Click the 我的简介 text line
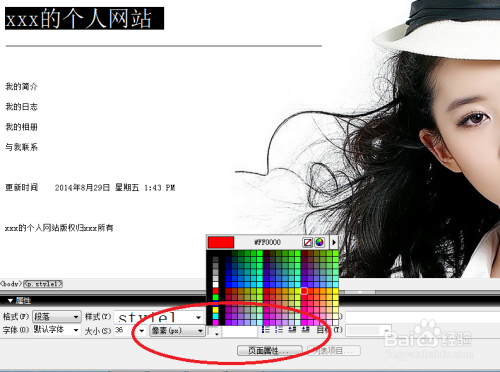This screenshot has height=372, width=500. pyautogui.click(x=21, y=87)
